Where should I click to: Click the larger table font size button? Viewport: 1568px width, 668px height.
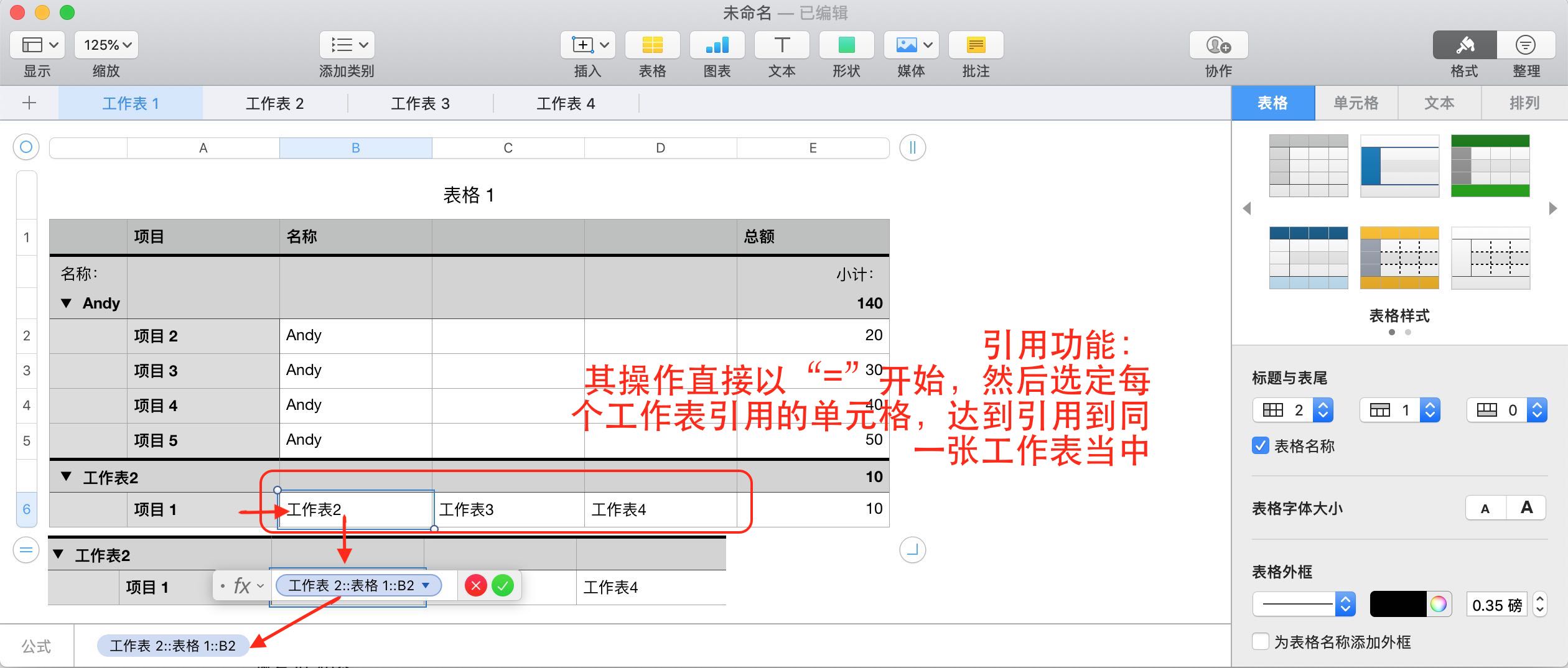pyautogui.click(x=1526, y=508)
